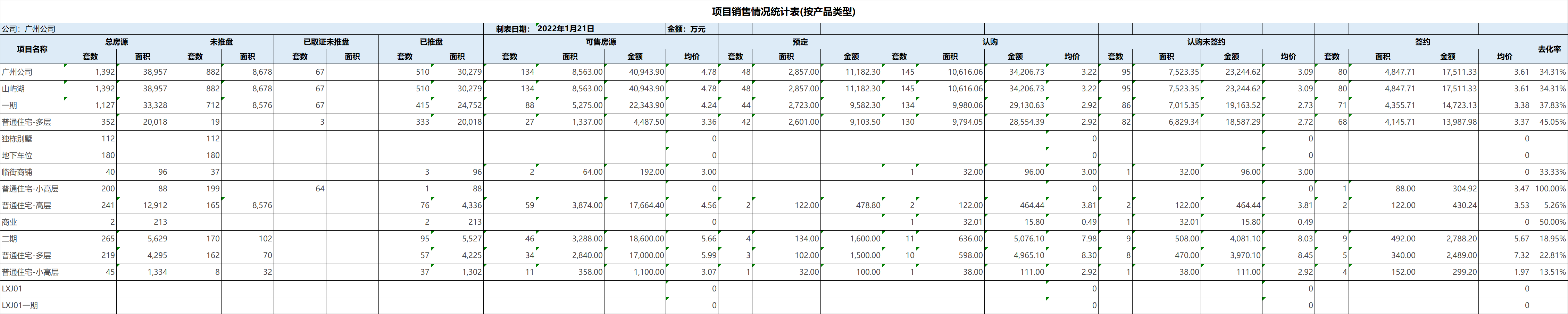This screenshot has height=314, width=1568.
Task: Click the 项目销售情况统计表 report title
Action: coord(783,11)
